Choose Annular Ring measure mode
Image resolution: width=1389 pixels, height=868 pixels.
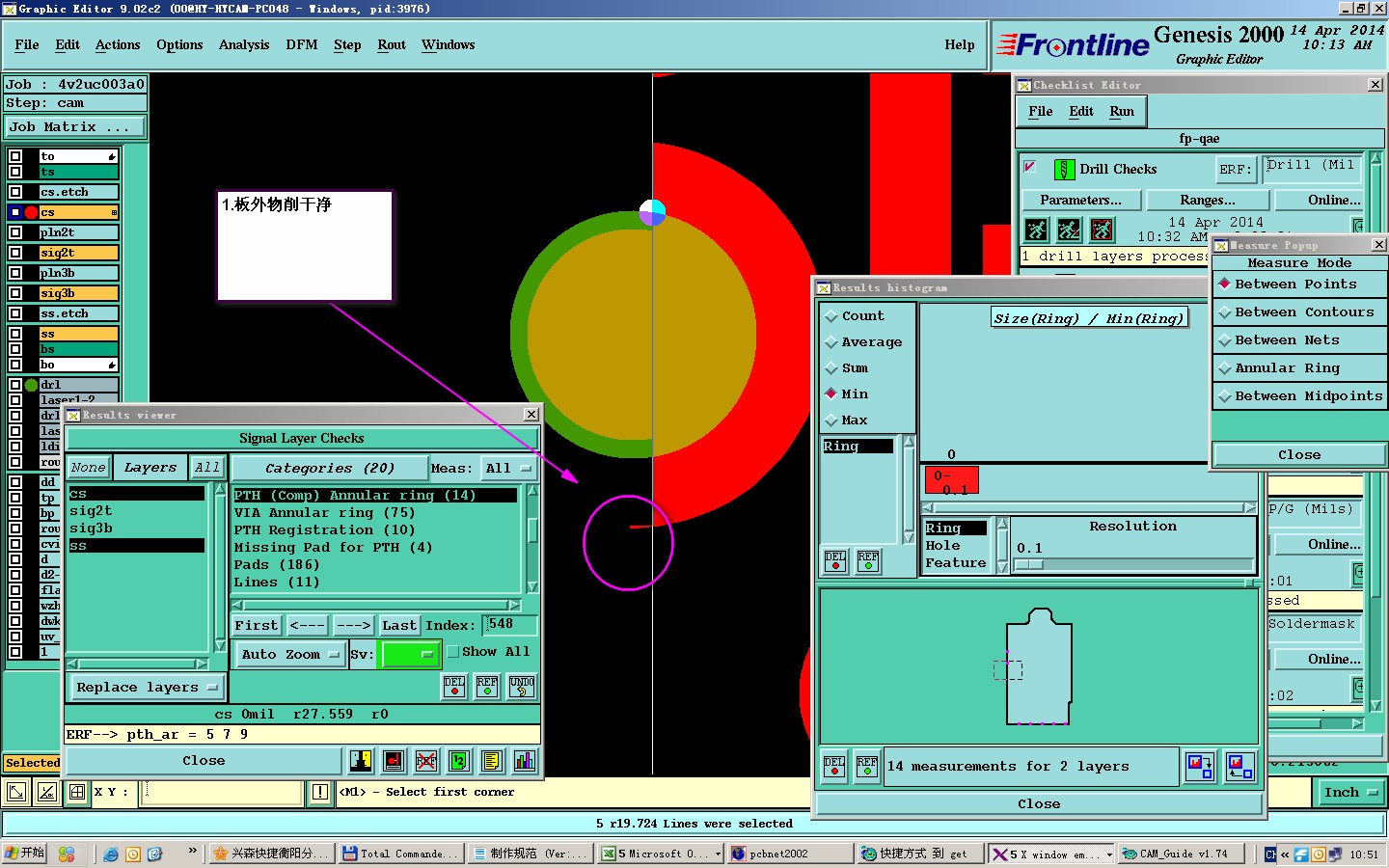pos(1299,368)
